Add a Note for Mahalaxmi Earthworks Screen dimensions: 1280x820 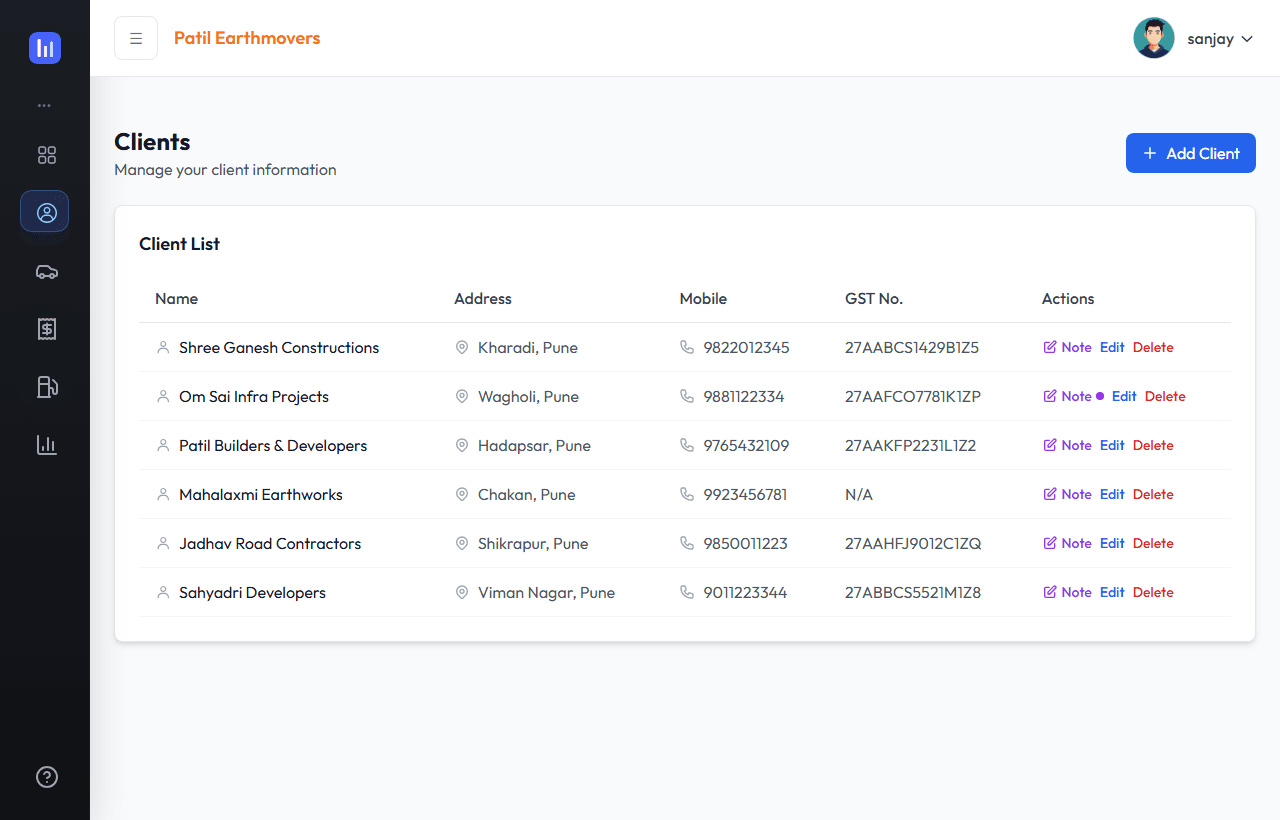1067,494
